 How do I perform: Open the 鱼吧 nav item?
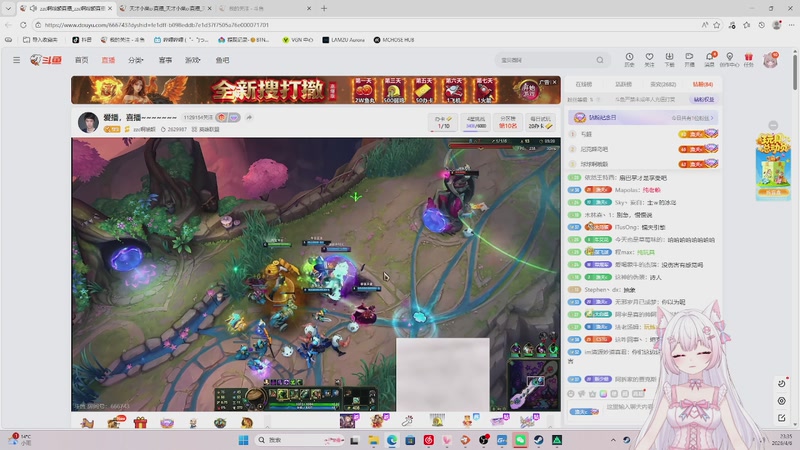point(222,60)
